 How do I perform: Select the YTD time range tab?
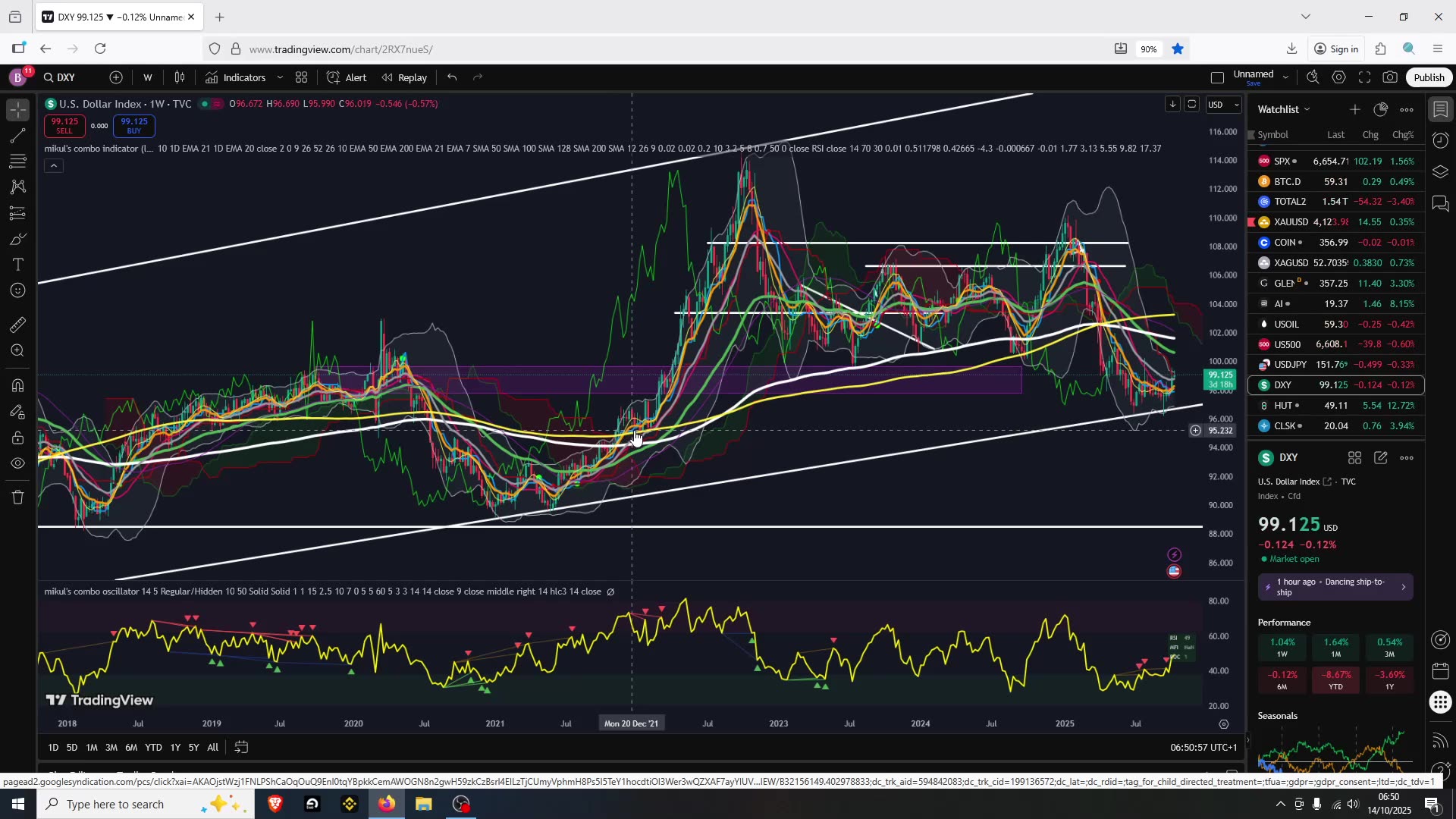(153, 748)
